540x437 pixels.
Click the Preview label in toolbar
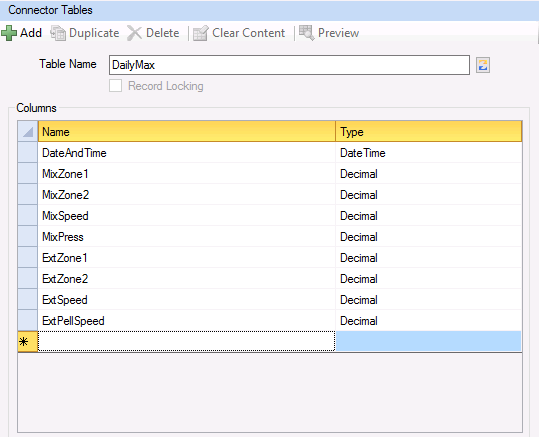[338, 33]
